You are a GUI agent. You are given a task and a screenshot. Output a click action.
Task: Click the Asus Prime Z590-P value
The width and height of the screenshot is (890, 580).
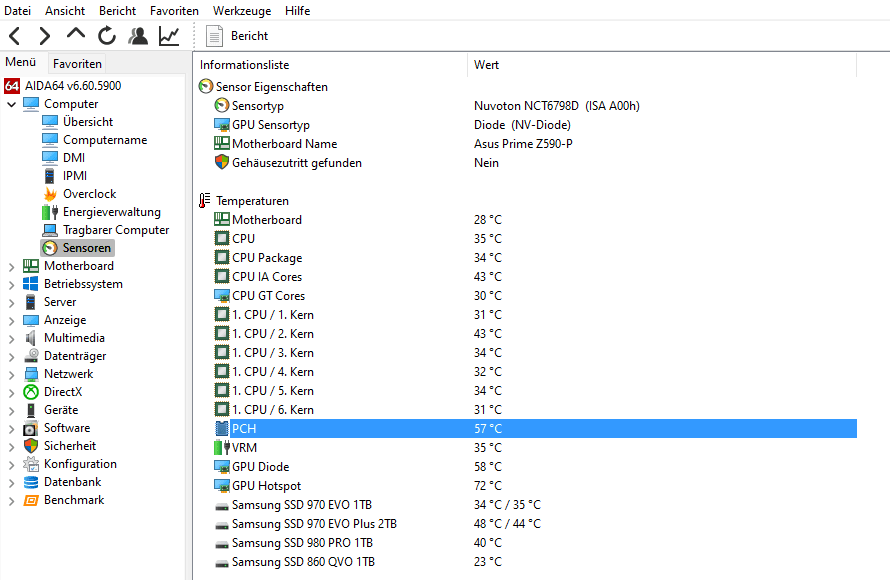point(523,144)
